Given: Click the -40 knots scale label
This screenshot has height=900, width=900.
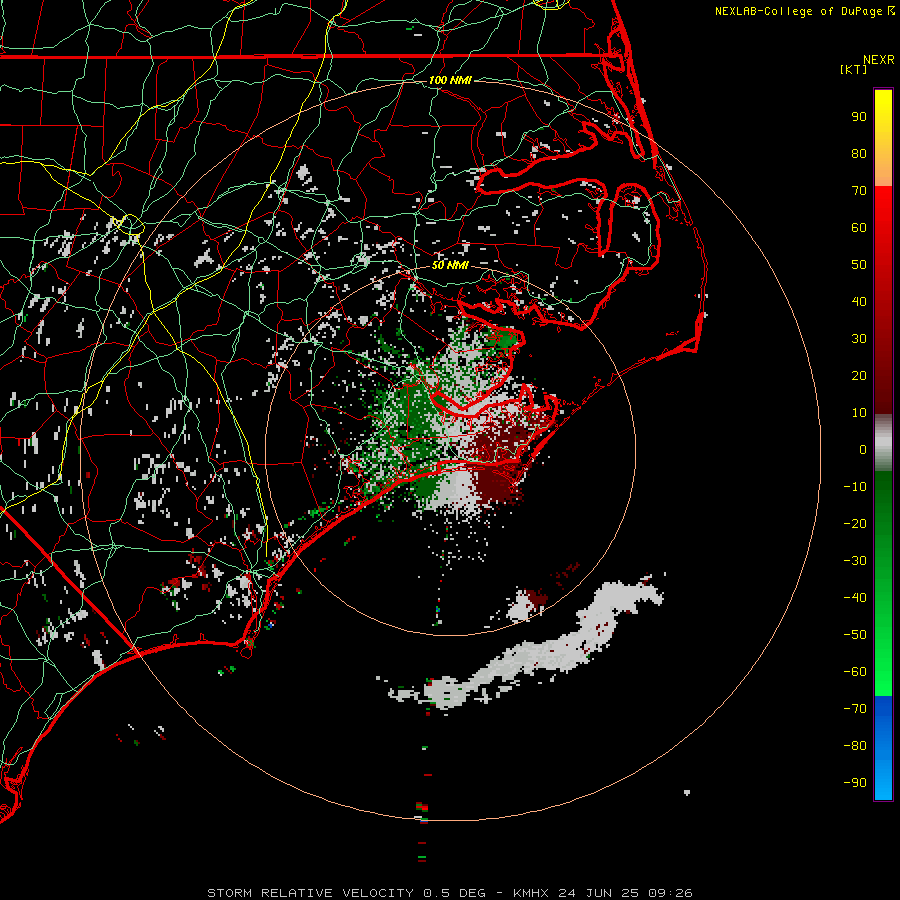Looking at the screenshot, I should click(x=855, y=598).
